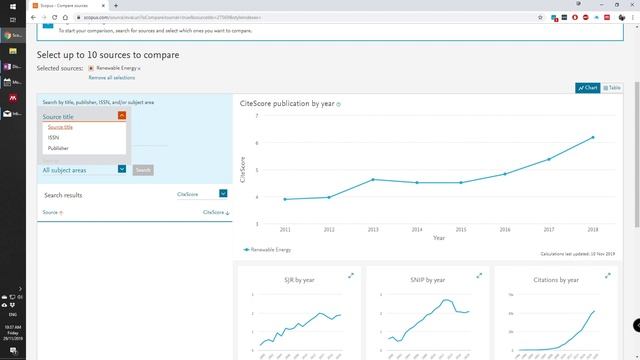This screenshot has height=360, width=640.
Task: Open the Calendar taskbar app
Action: (13, 82)
